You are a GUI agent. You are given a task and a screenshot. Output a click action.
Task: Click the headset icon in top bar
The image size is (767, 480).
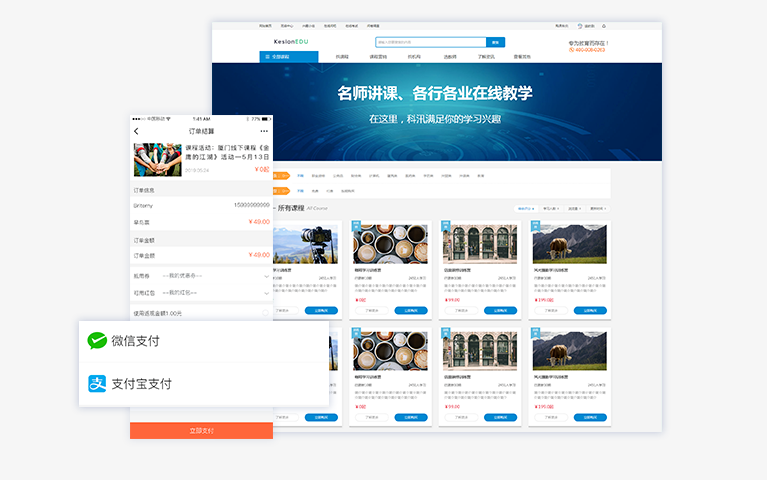pyautogui.click(x=580, y=26)
